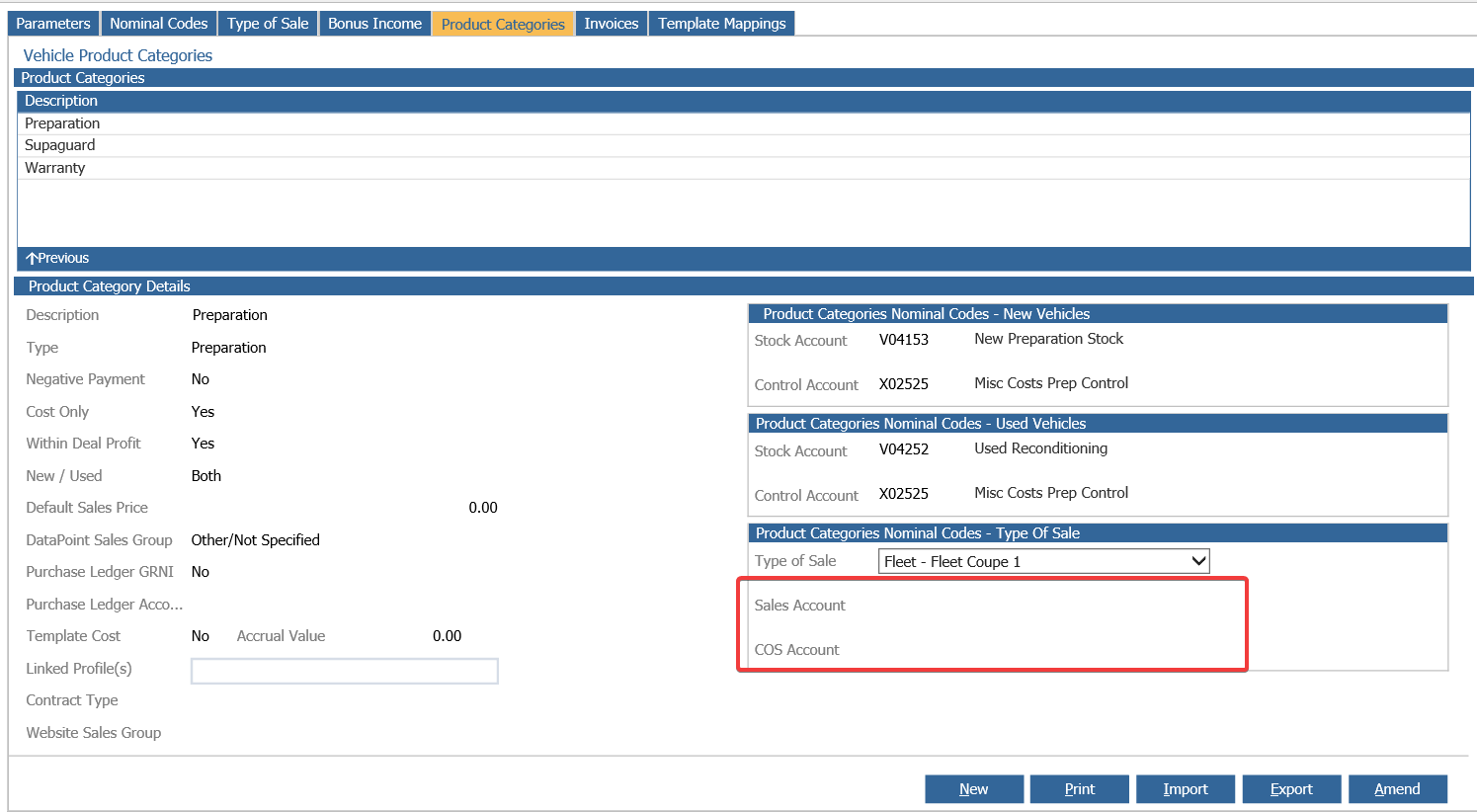Click the Negative Payment value No
This screenshot has width=1477, height=812.
(201, 379)
